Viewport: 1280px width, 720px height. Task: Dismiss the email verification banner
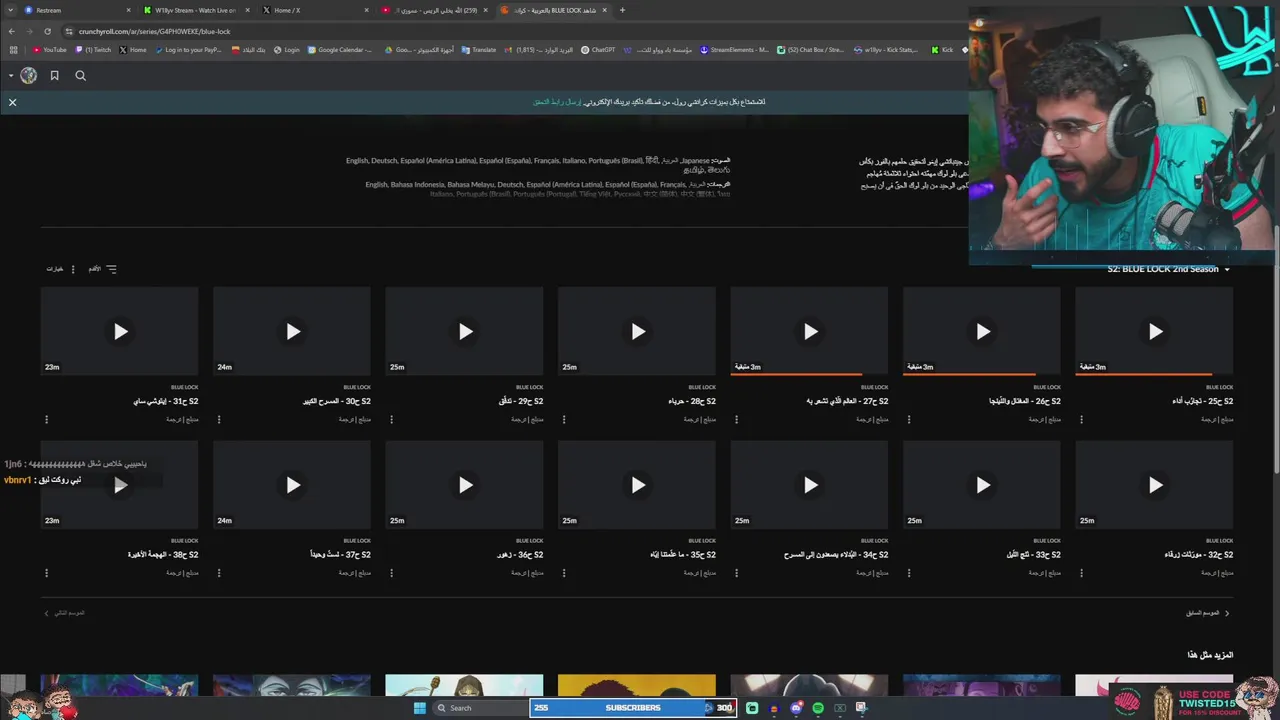coord(12,102)
